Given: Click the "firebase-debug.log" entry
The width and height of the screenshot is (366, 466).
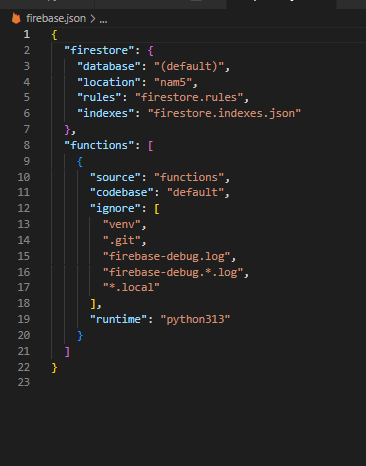Looking at the screenshot, I should coord(166,256).
